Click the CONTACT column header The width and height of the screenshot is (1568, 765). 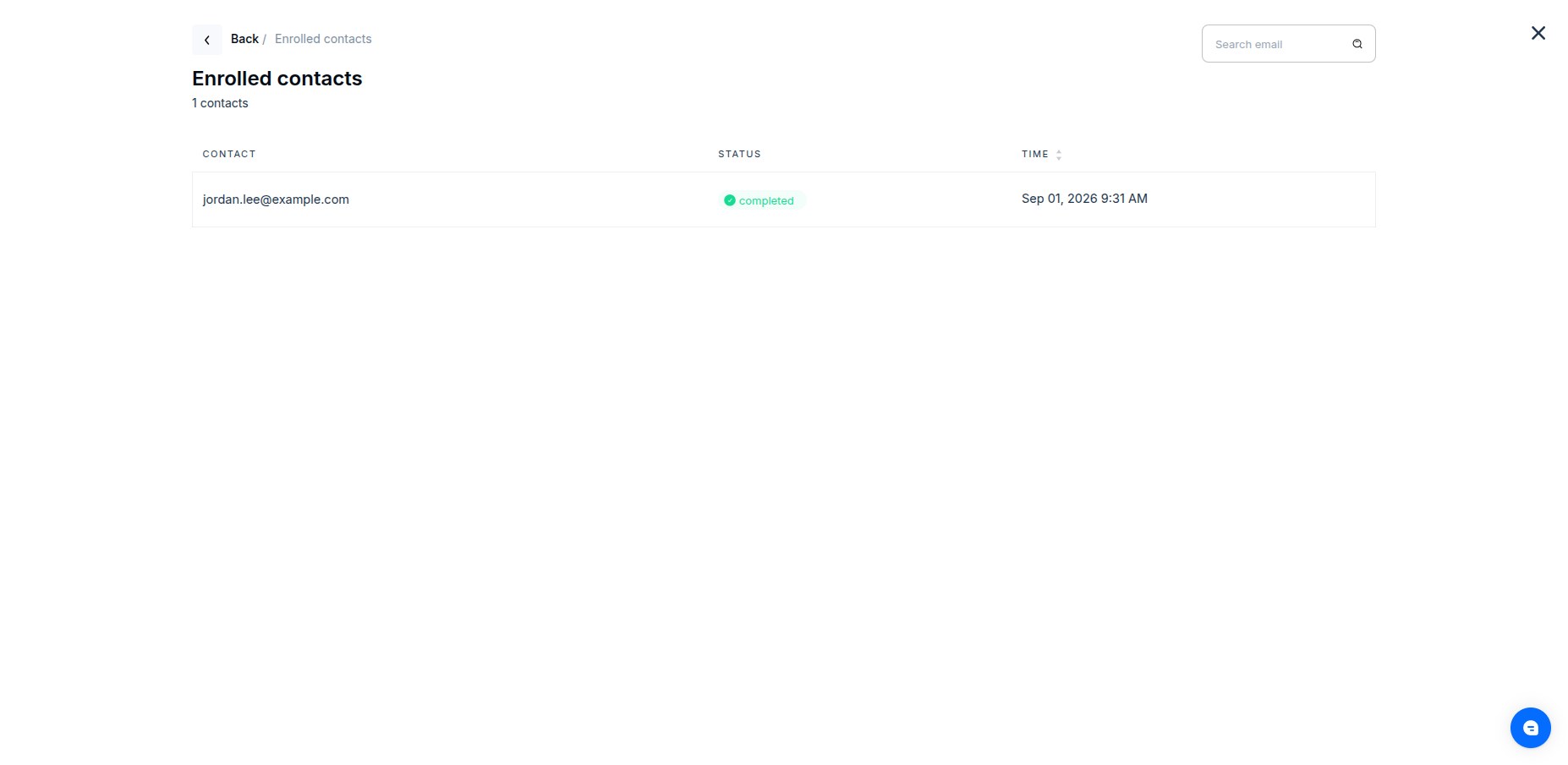tap(229, 154)
